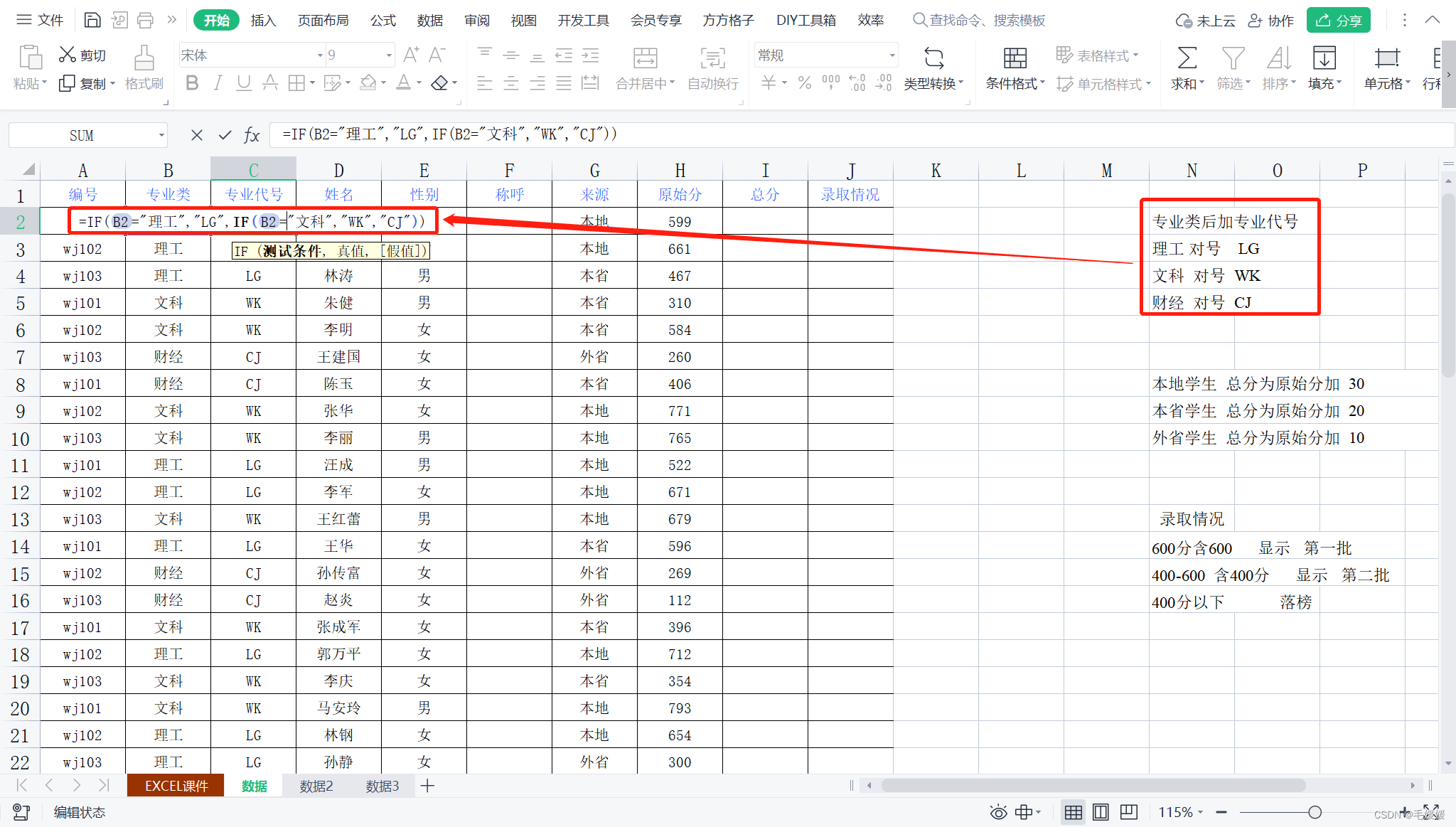Image resolution: width=1456 pixels, height=827 pixels.
Task: Click the 协作 (Collaborate) button
Action: point(1271,21)
